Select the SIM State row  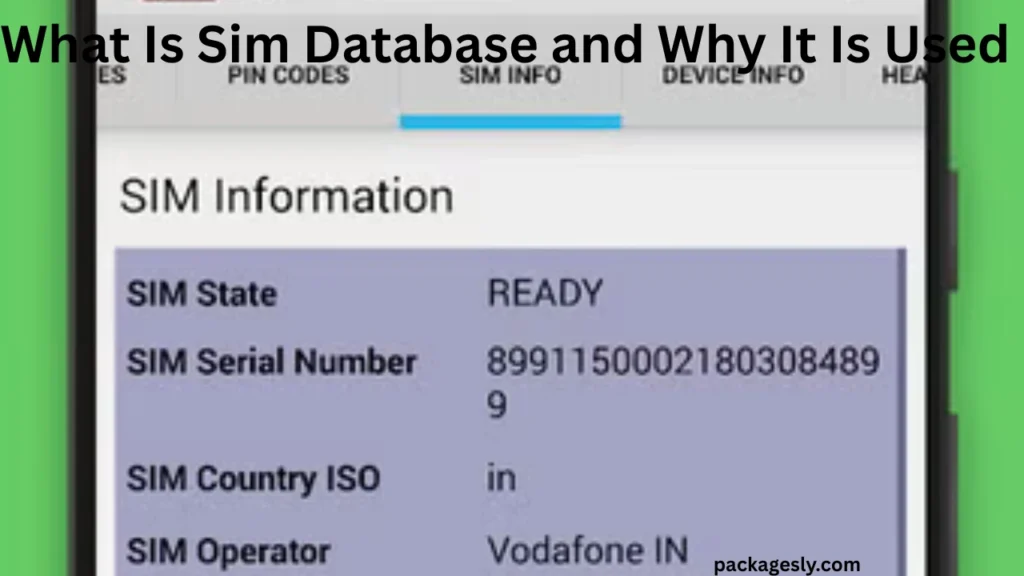(202, 294)
